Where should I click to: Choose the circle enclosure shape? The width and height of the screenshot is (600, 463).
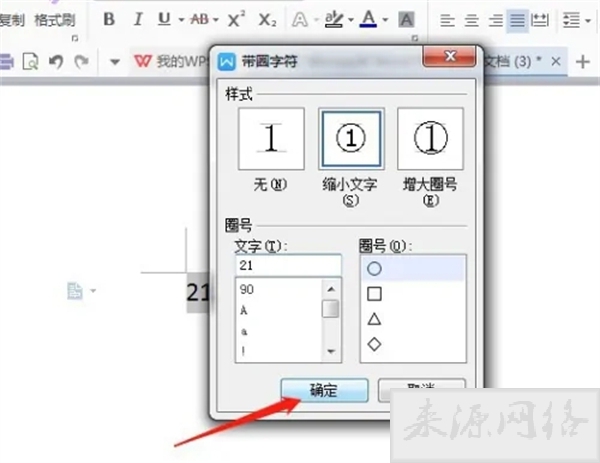pyautogui.click(x=413, y=269)
